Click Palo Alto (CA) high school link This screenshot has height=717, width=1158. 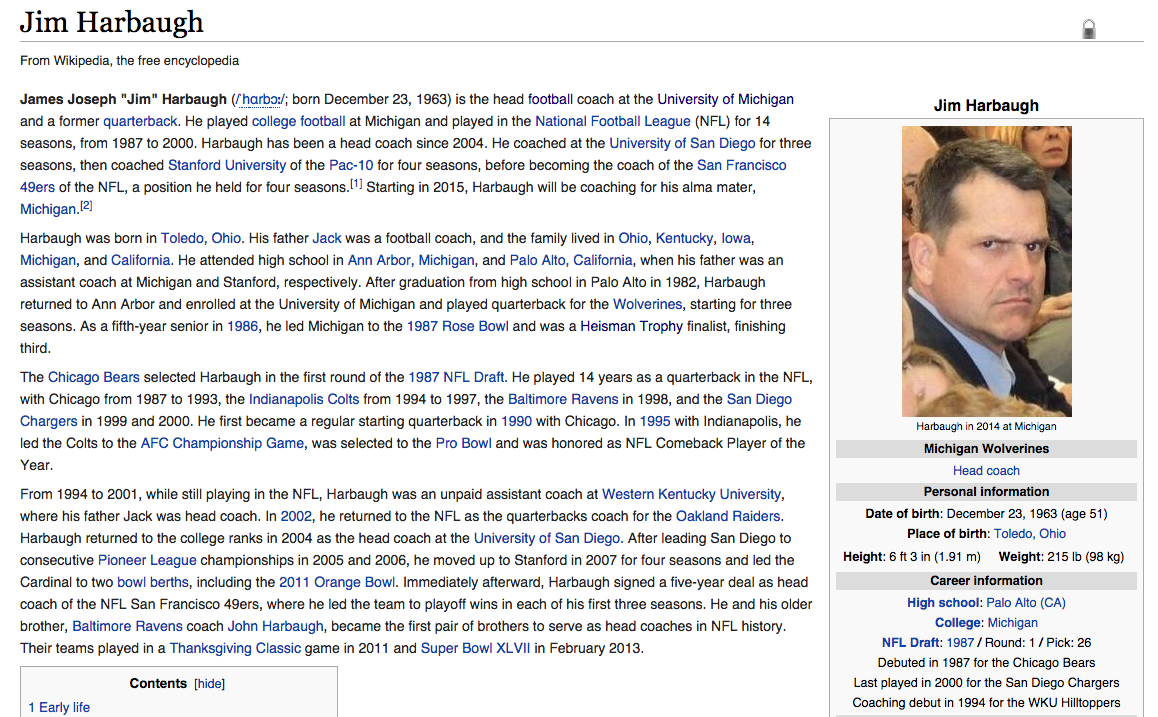1025,603
